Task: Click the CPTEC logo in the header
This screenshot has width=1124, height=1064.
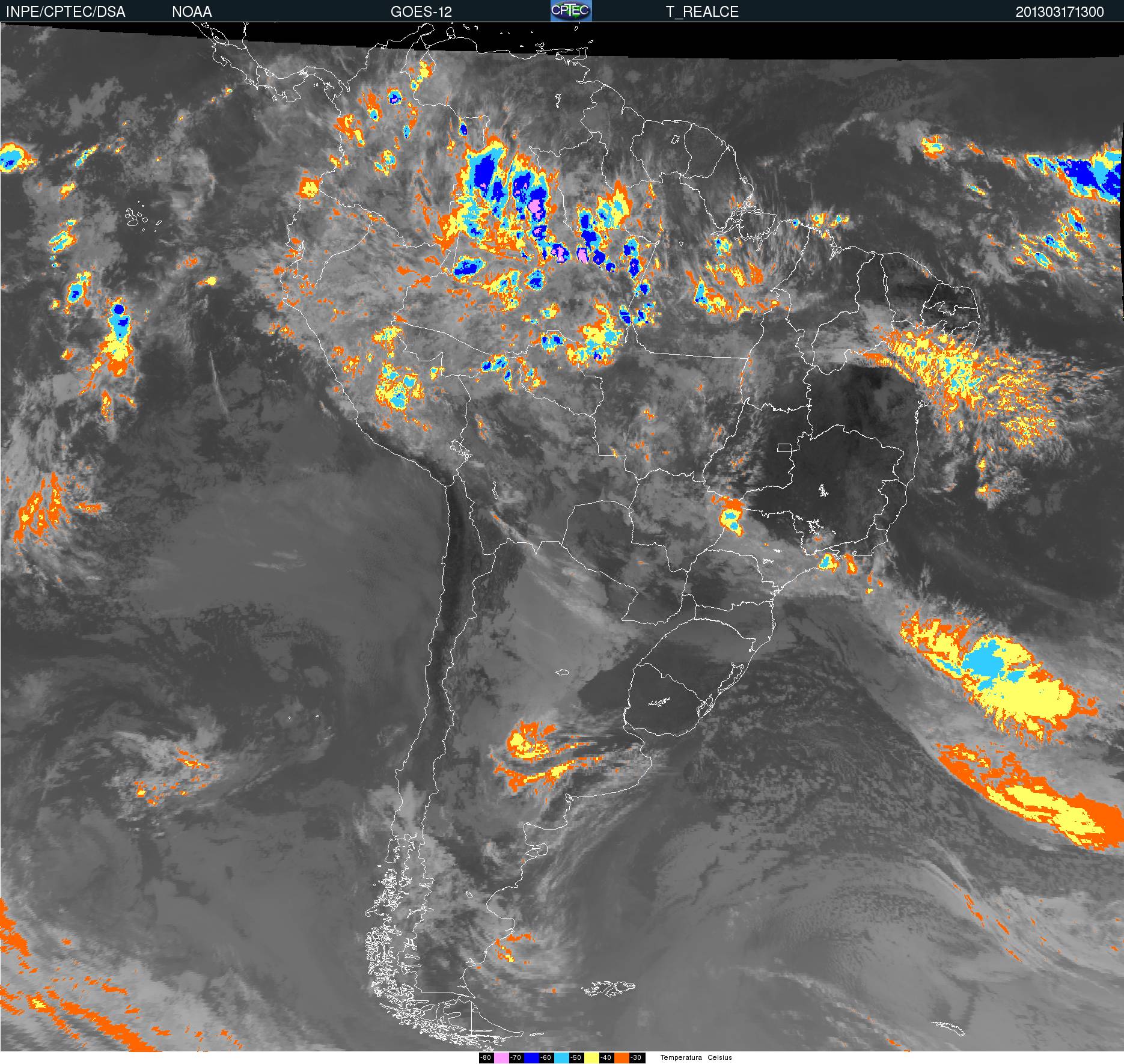Action: (x=571, y=11)
